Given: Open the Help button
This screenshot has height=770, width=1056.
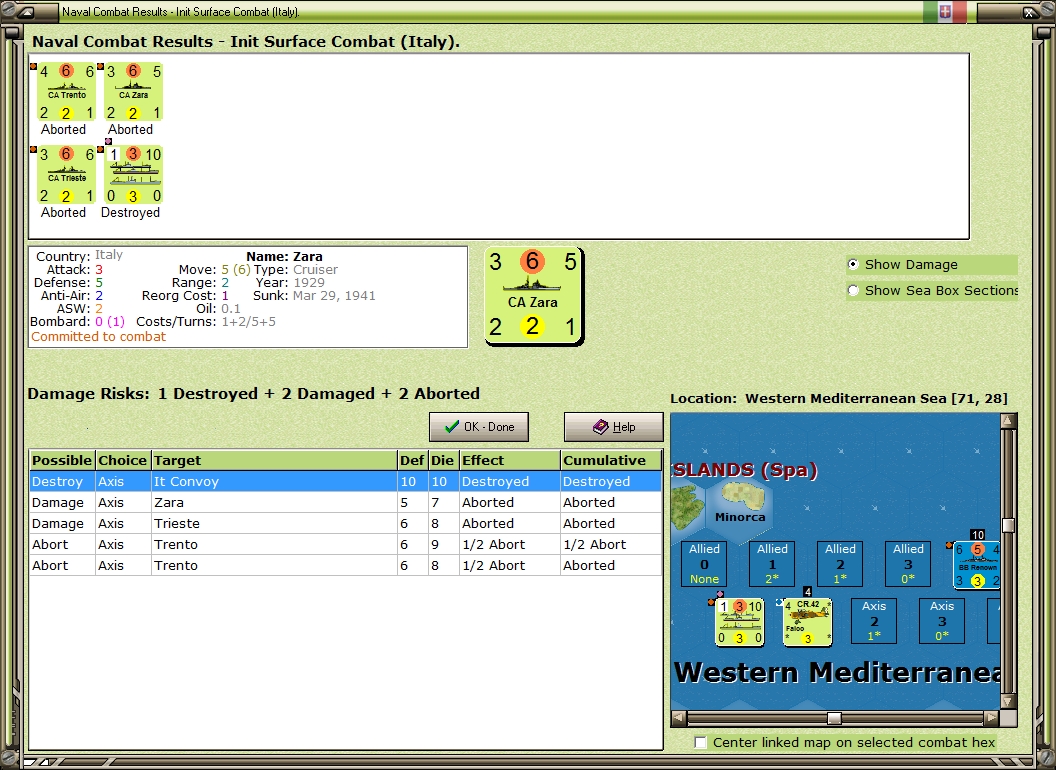Looking at the screenshot, I should [614, 427].
